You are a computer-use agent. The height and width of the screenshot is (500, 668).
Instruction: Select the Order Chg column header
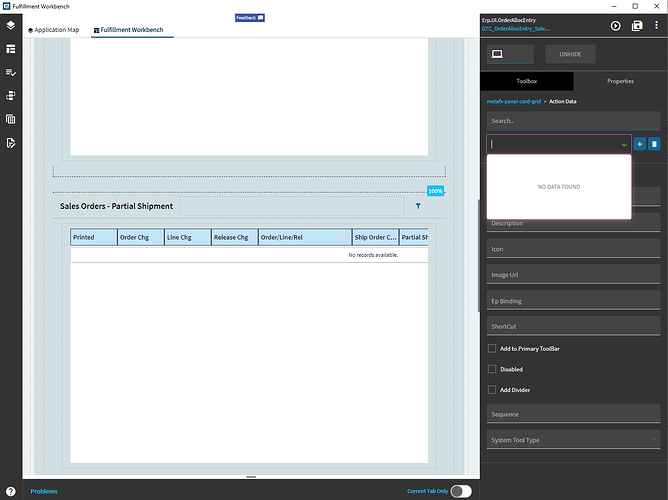pos(141,237)
